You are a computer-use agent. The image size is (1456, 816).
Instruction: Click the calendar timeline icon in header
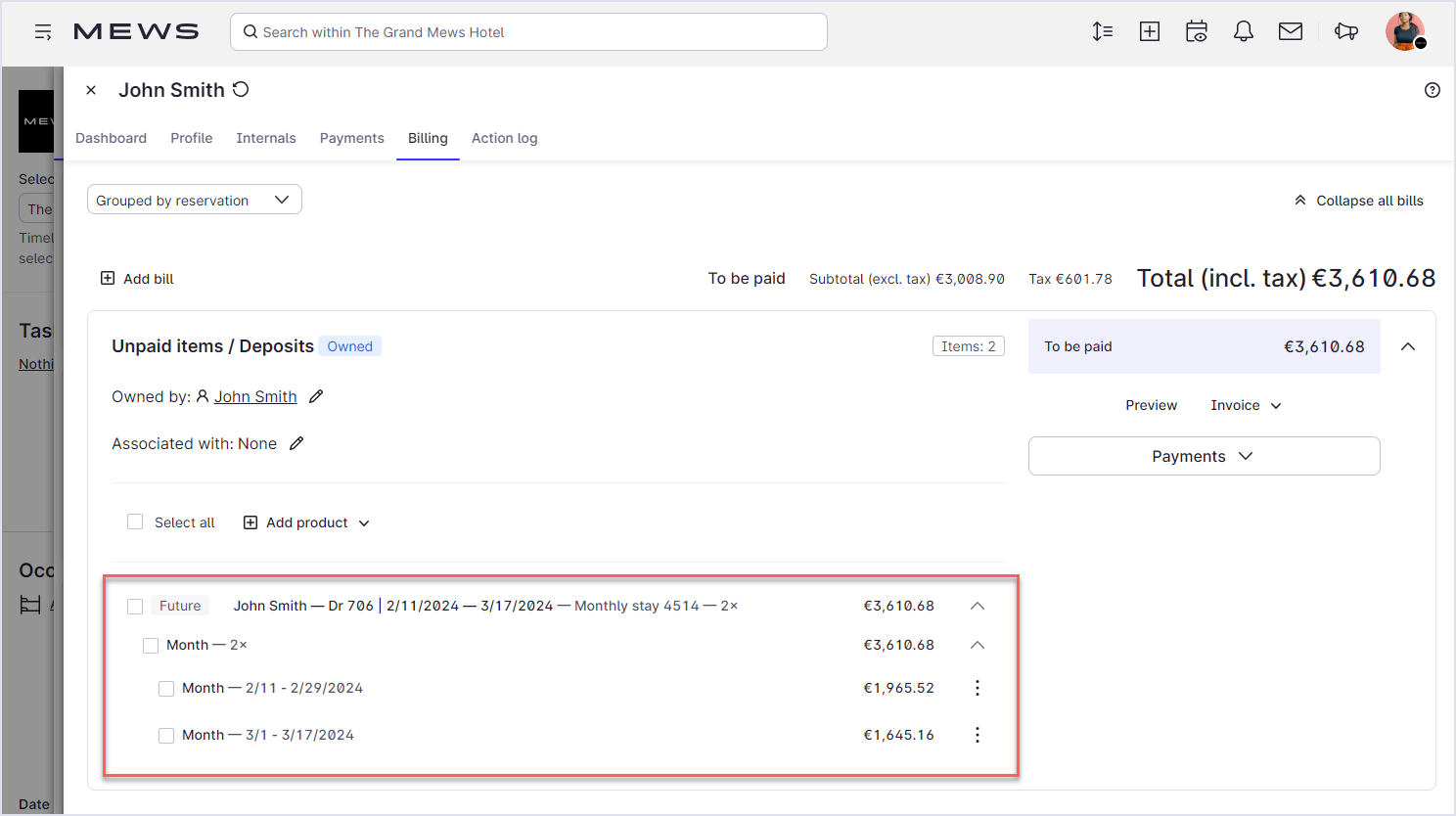1196,31
